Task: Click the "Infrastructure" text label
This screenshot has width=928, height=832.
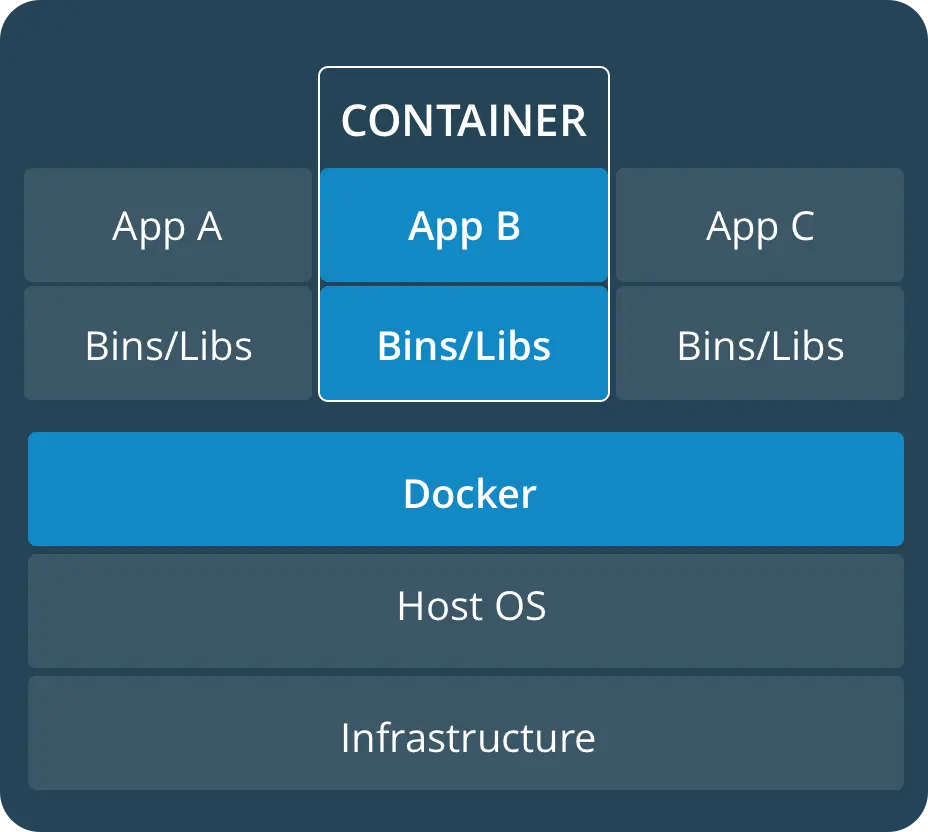Action: click(x=468, y=738)
